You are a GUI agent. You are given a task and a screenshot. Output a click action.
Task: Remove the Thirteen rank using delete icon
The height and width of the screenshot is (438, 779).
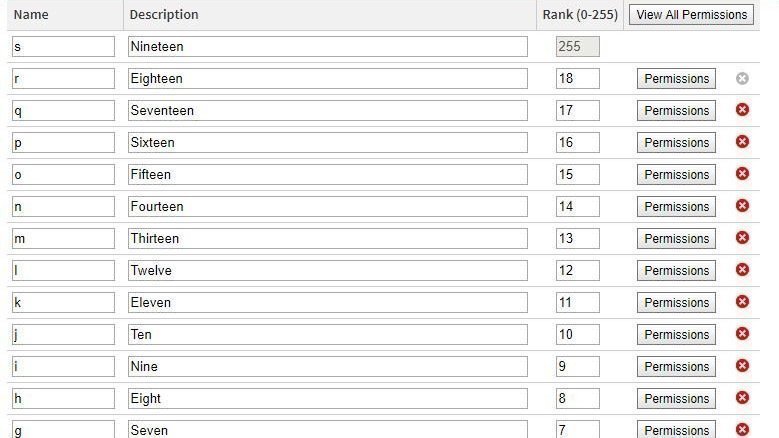click(742, 238)
